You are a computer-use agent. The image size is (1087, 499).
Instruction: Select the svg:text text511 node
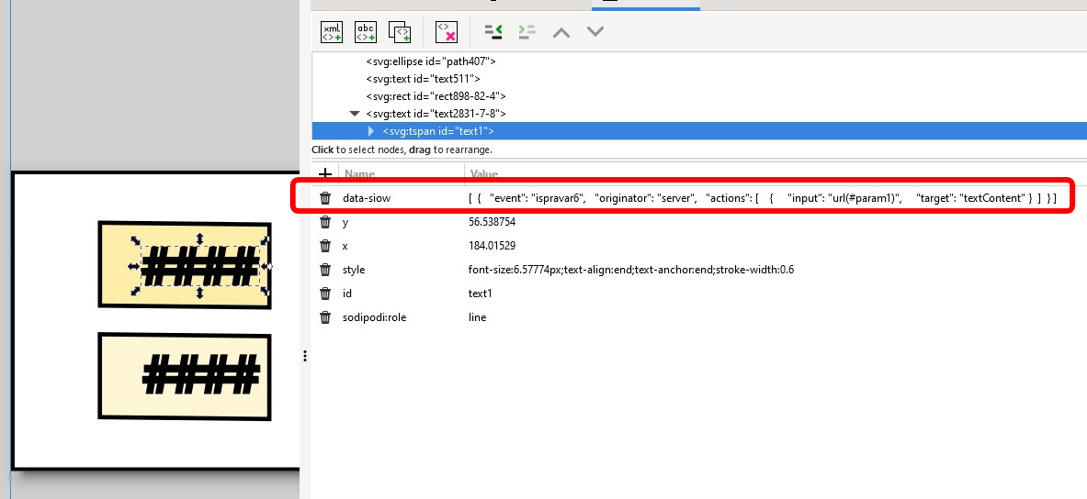[422, 79]
